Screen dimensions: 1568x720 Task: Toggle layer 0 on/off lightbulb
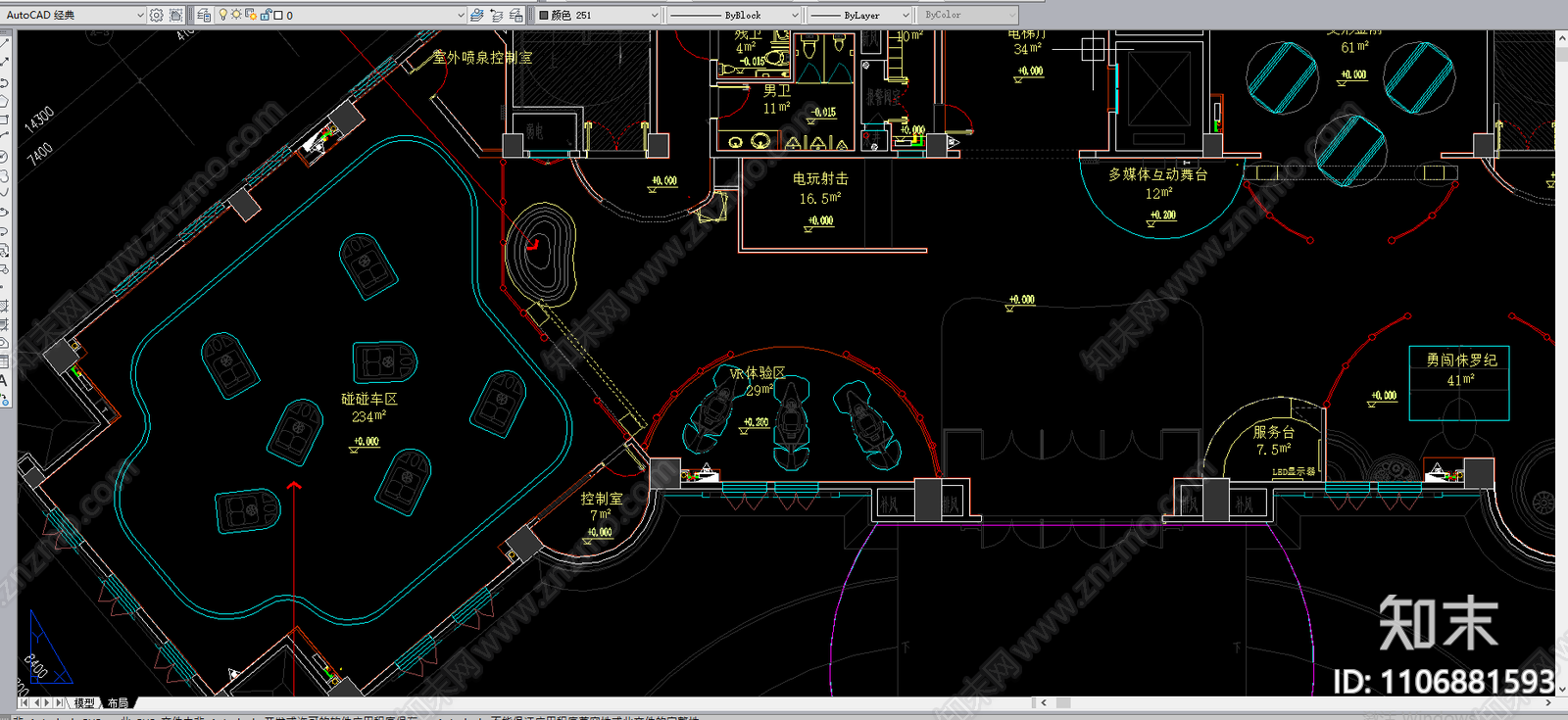pos(223,15)
